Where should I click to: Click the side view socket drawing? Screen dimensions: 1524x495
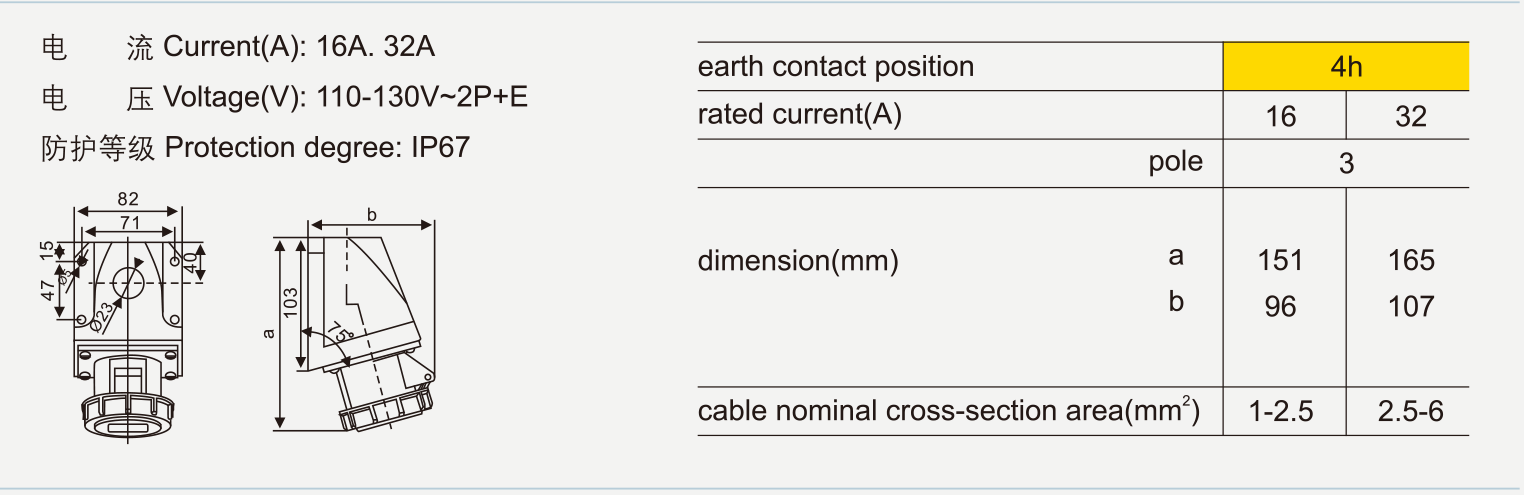tap(375, 330)
